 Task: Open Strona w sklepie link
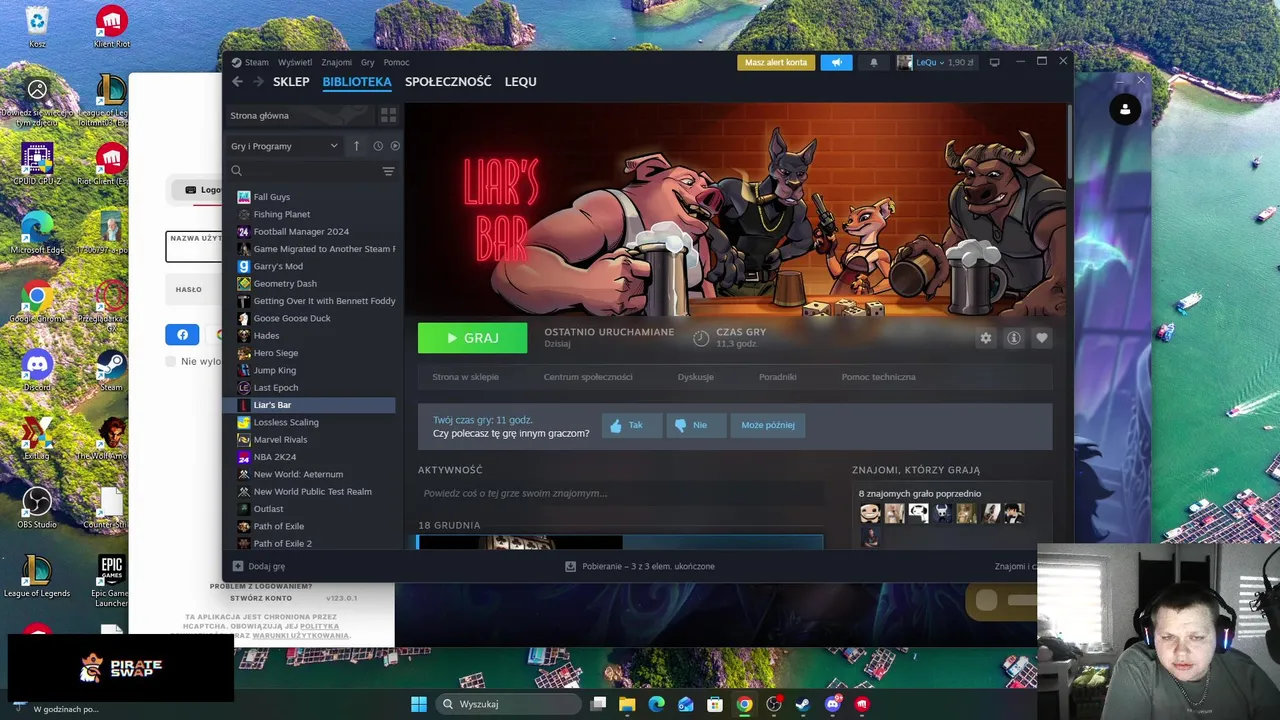coord(465,377)
